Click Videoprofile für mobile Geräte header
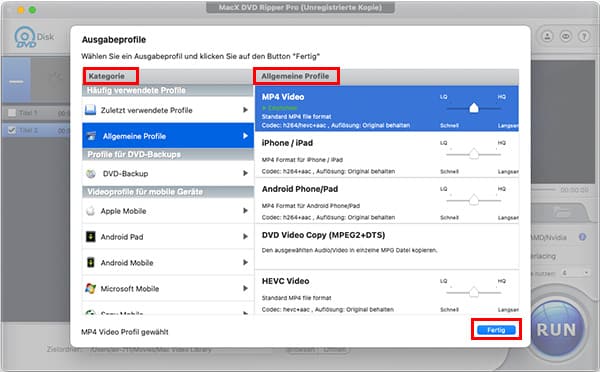 click(x=168, y=192)
